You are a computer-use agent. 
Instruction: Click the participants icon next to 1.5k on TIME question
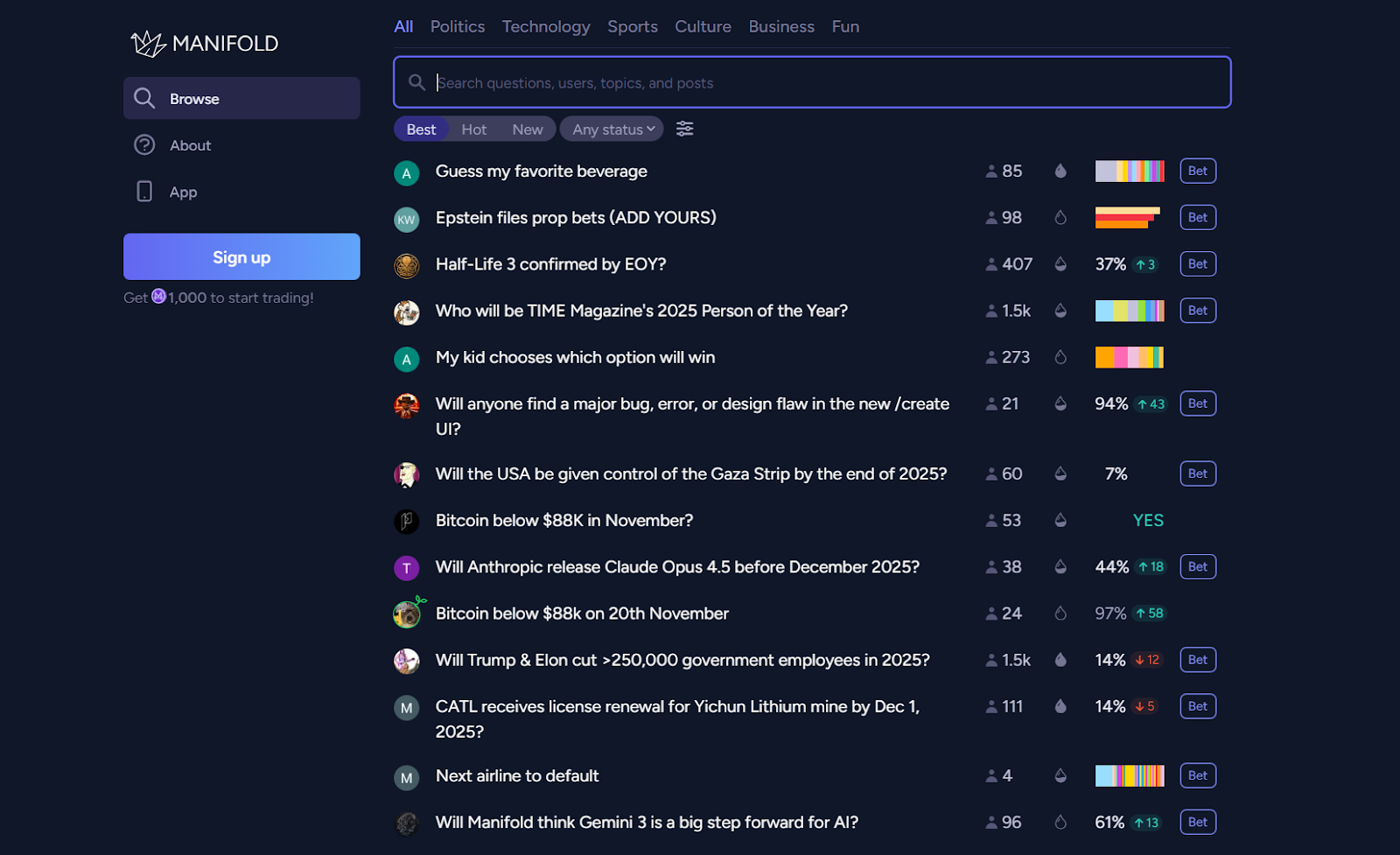tap(990, 310)
